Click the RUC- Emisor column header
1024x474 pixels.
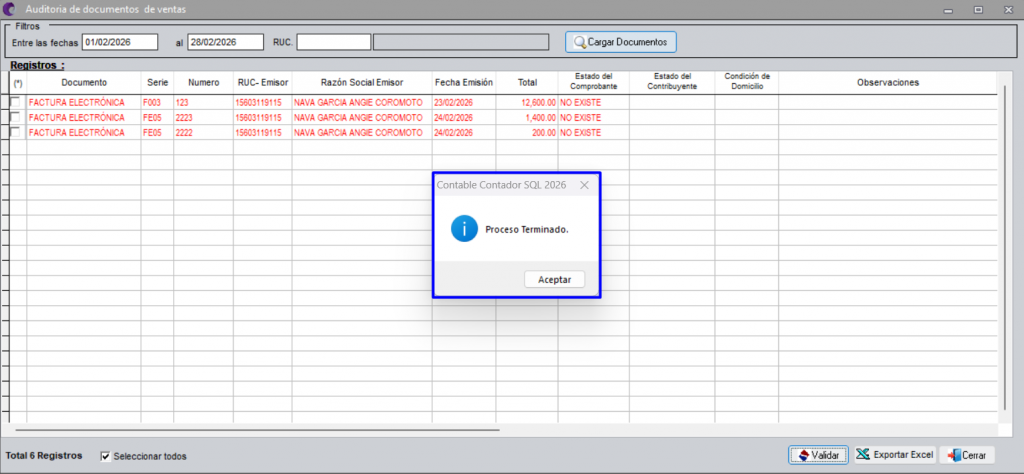[263, 82]
